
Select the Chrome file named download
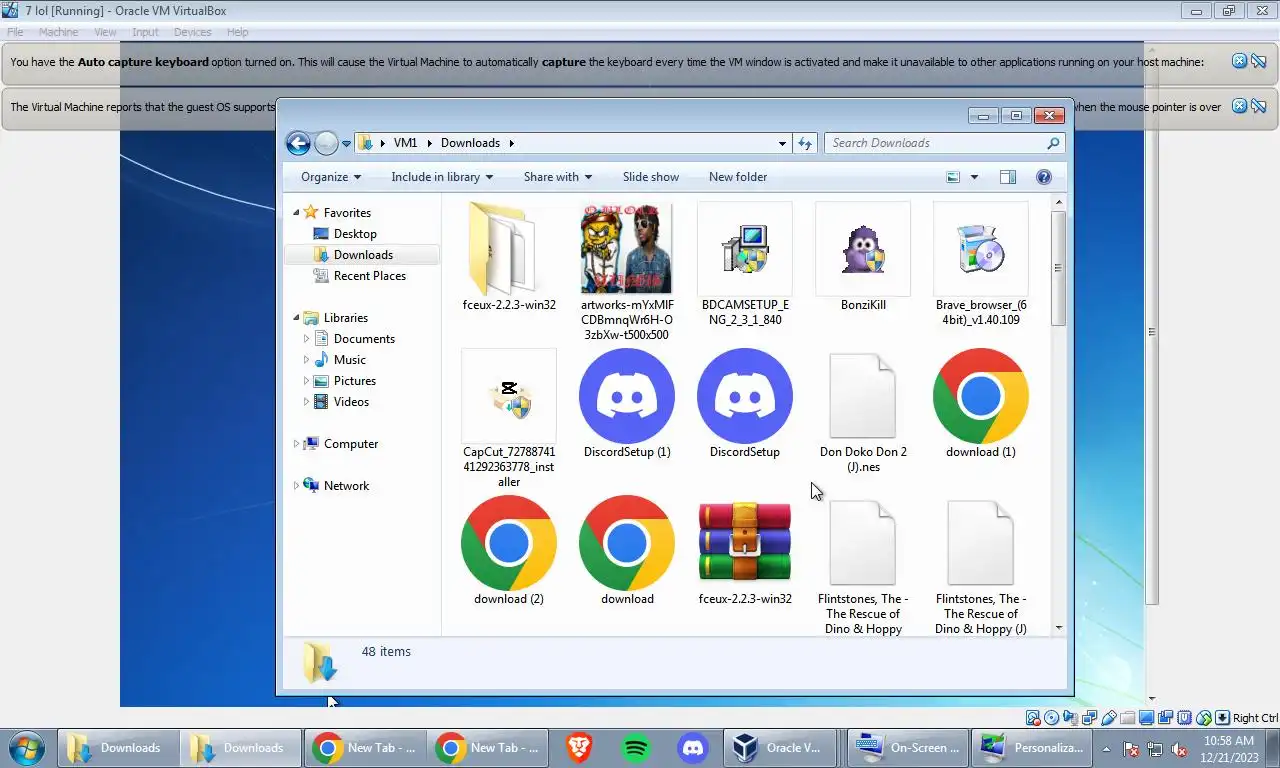(x=627, y=543)
